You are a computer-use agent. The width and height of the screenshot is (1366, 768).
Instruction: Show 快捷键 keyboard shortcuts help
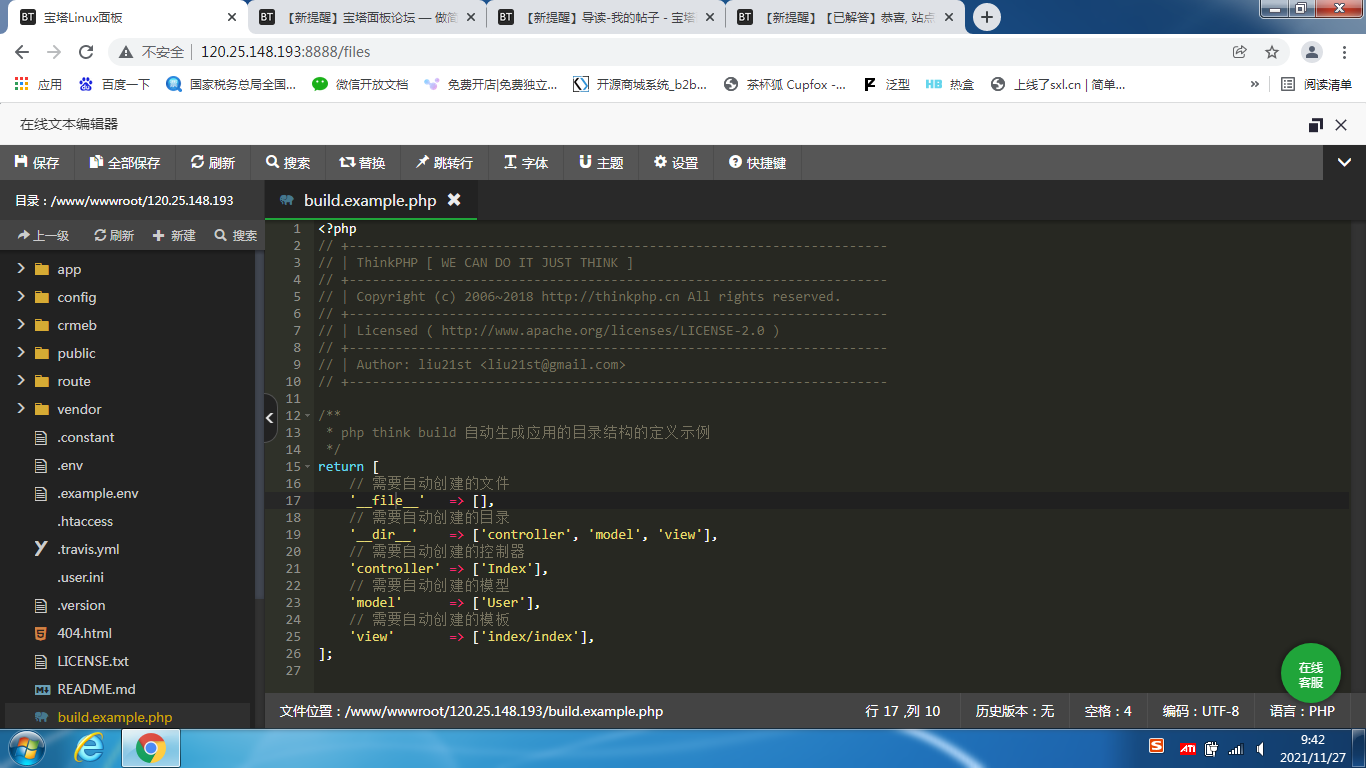pyautogui.click(x=757, y=162)
